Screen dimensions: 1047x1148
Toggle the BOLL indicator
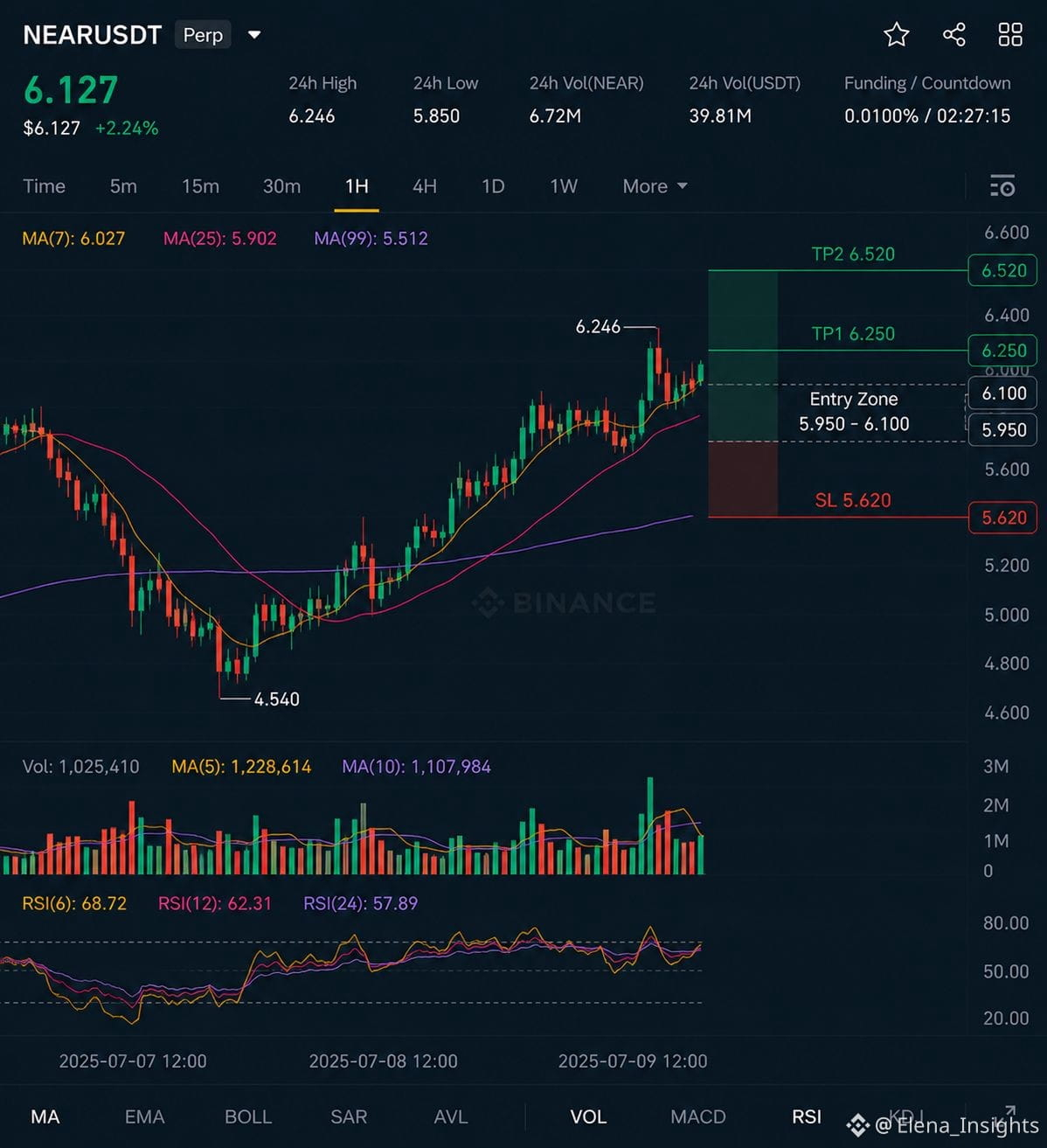point(248,1117)
